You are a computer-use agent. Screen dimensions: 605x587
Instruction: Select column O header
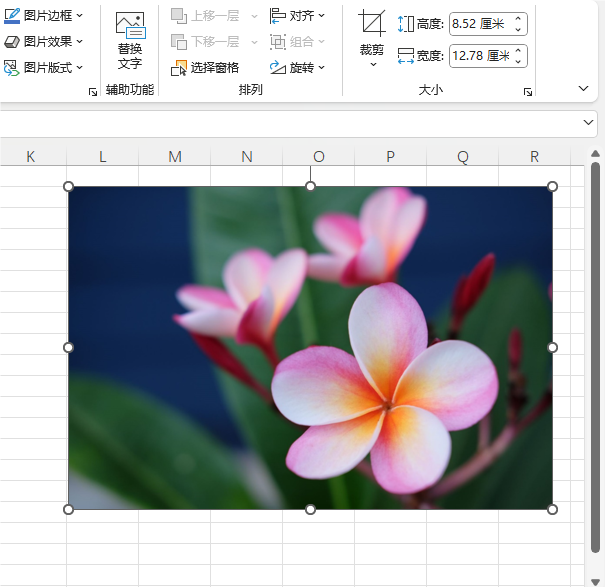319,157
